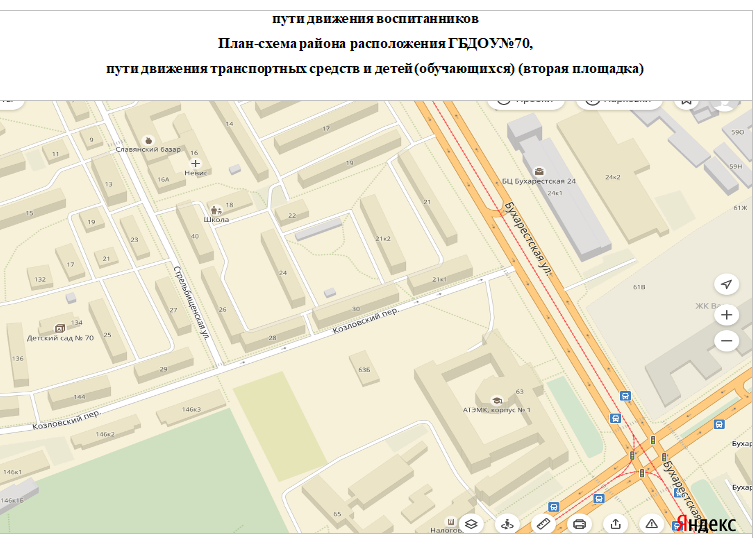Select building 21к2
This screenshot has height=538, width=753.
click(x=383, y=239)
